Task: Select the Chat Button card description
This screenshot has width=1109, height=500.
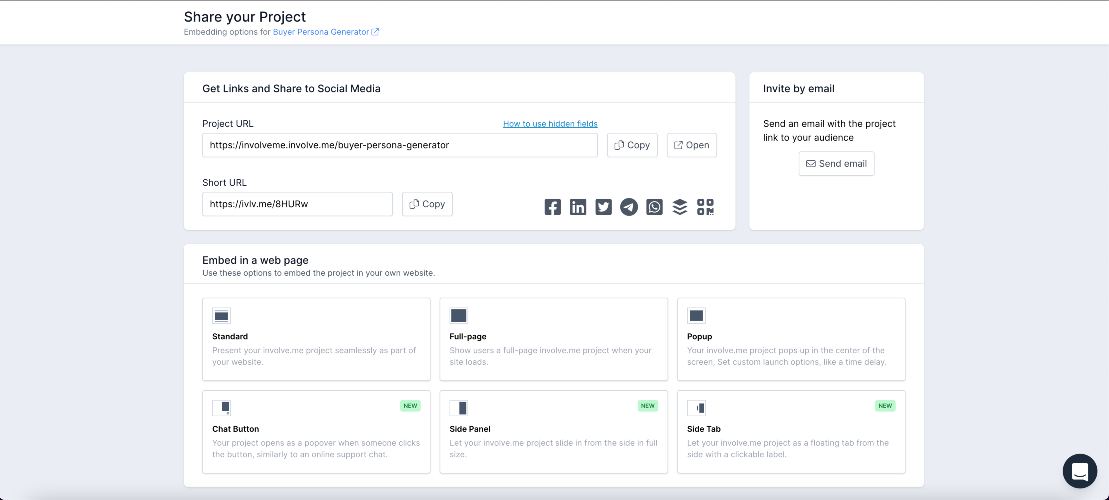Action: pos(316,448)
